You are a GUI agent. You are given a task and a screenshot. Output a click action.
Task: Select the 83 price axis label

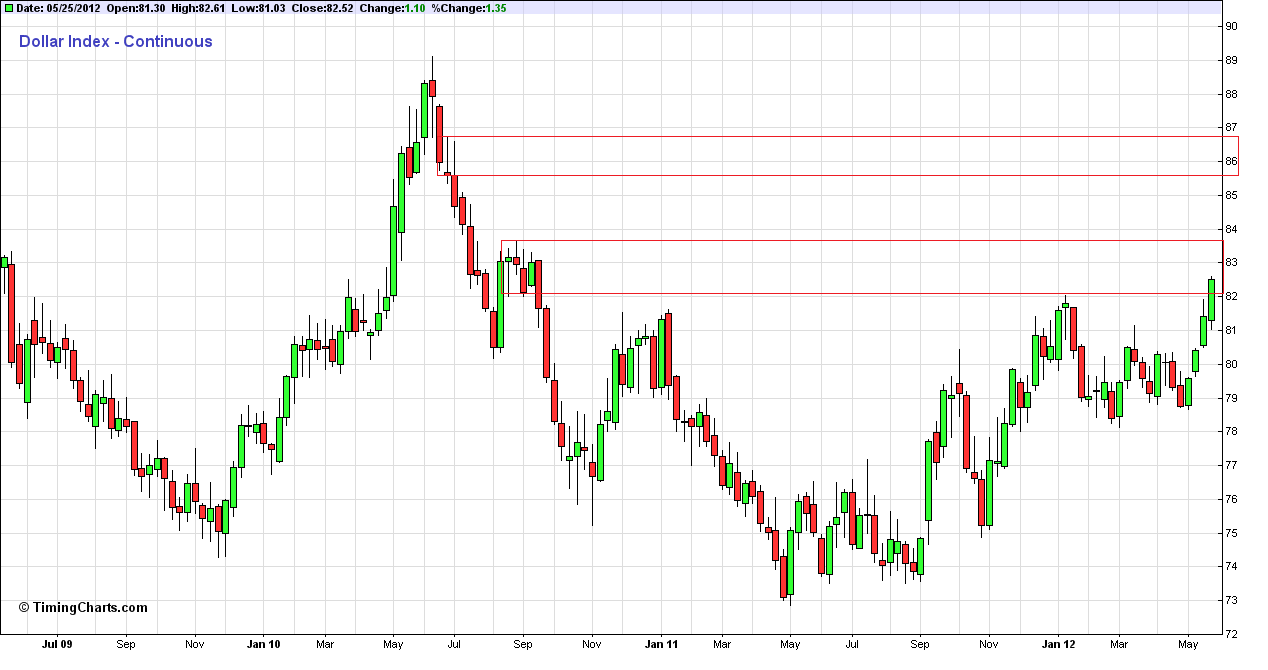click(1231, 263)
